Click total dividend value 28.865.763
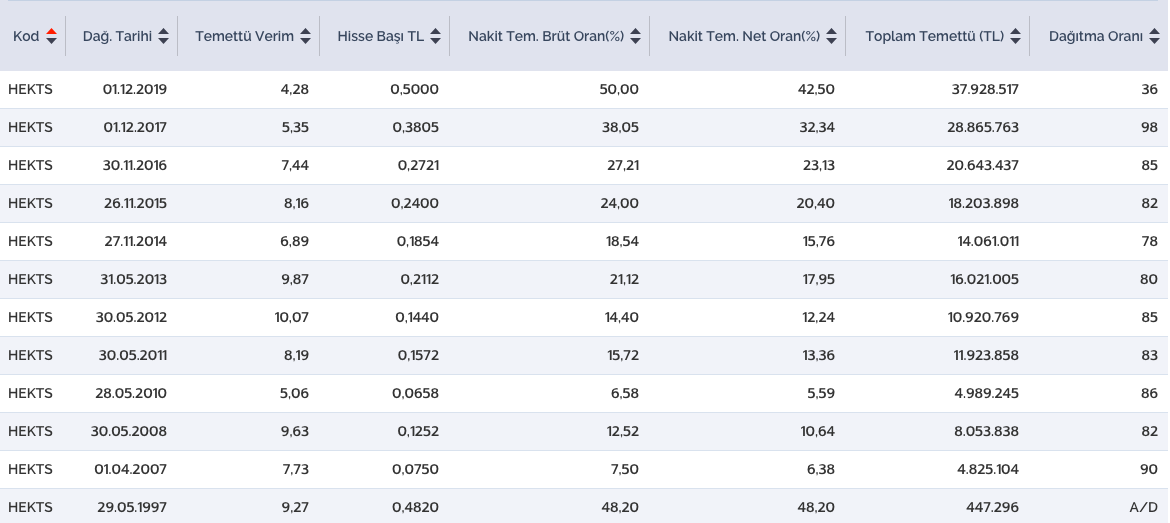Viewport: 1170px width, 523px height. coord(983,128)
